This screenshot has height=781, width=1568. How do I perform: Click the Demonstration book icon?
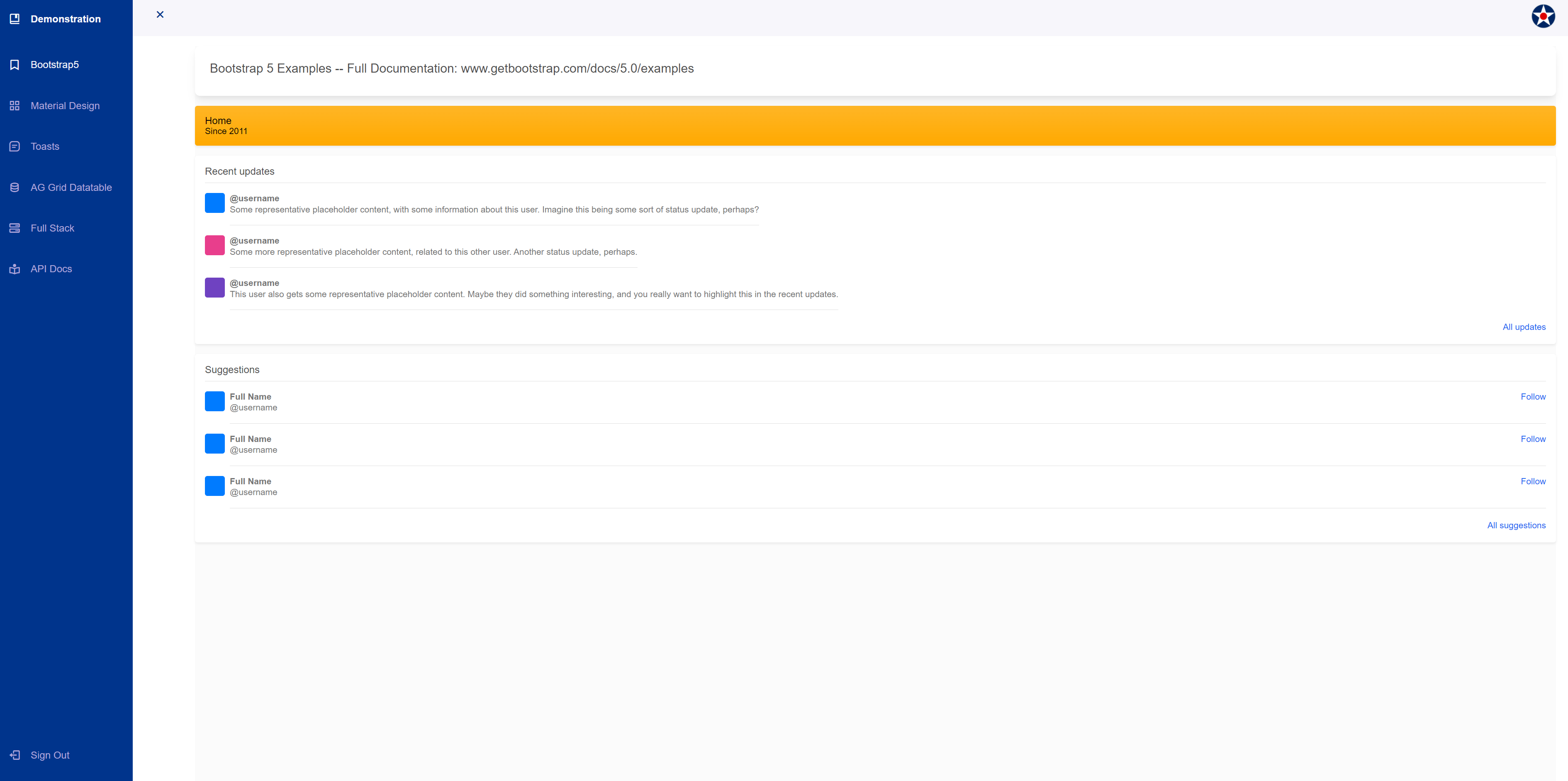15,19
